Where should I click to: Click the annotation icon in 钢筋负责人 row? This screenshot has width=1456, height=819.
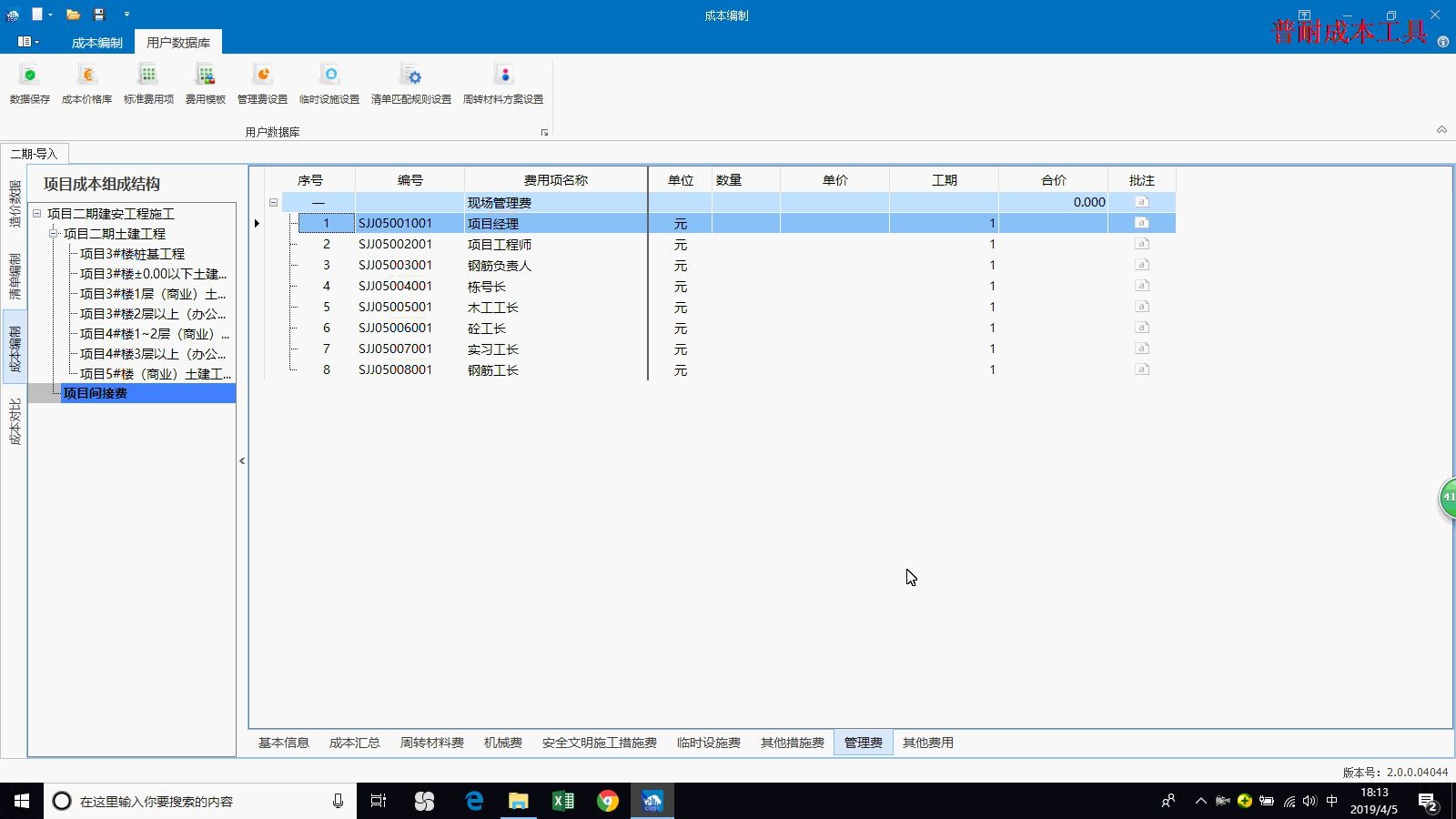[1142, 265]
